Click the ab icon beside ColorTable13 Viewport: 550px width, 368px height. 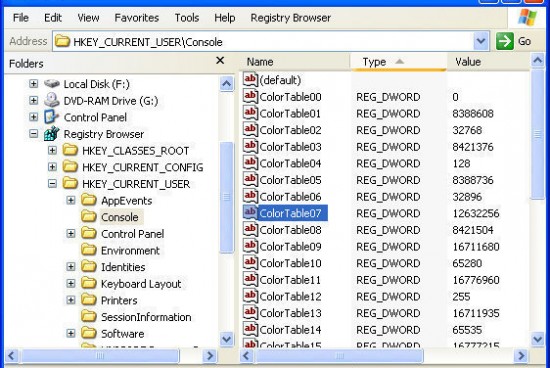coord(250,313)
